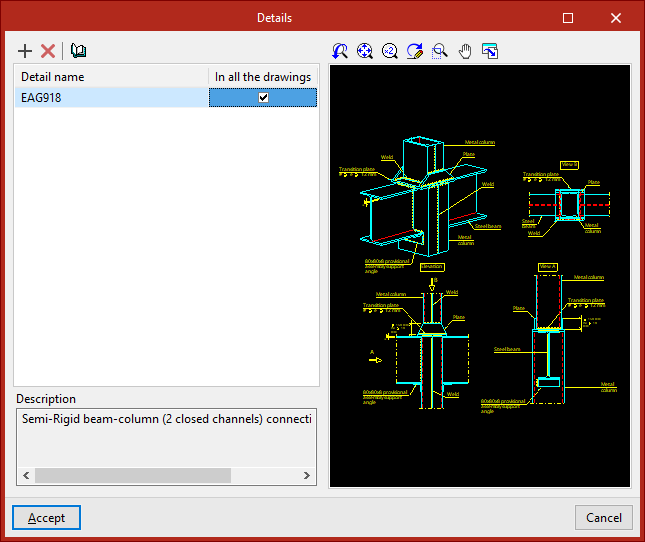Select the pan hand tool
The height and width of the screenshot is (542, 645).
[x=465, y=51]
